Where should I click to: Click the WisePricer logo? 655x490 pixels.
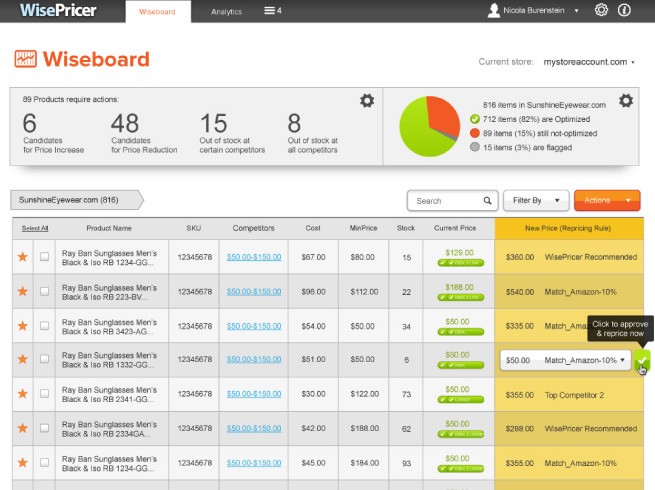point(58,10)
